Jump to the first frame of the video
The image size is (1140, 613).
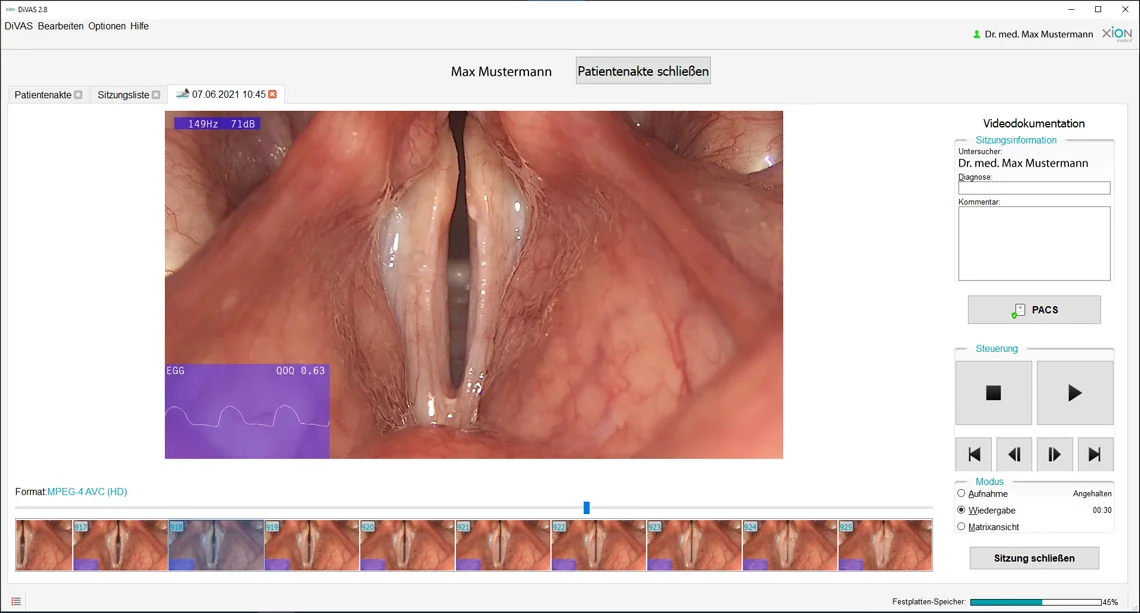coord(974,454)
